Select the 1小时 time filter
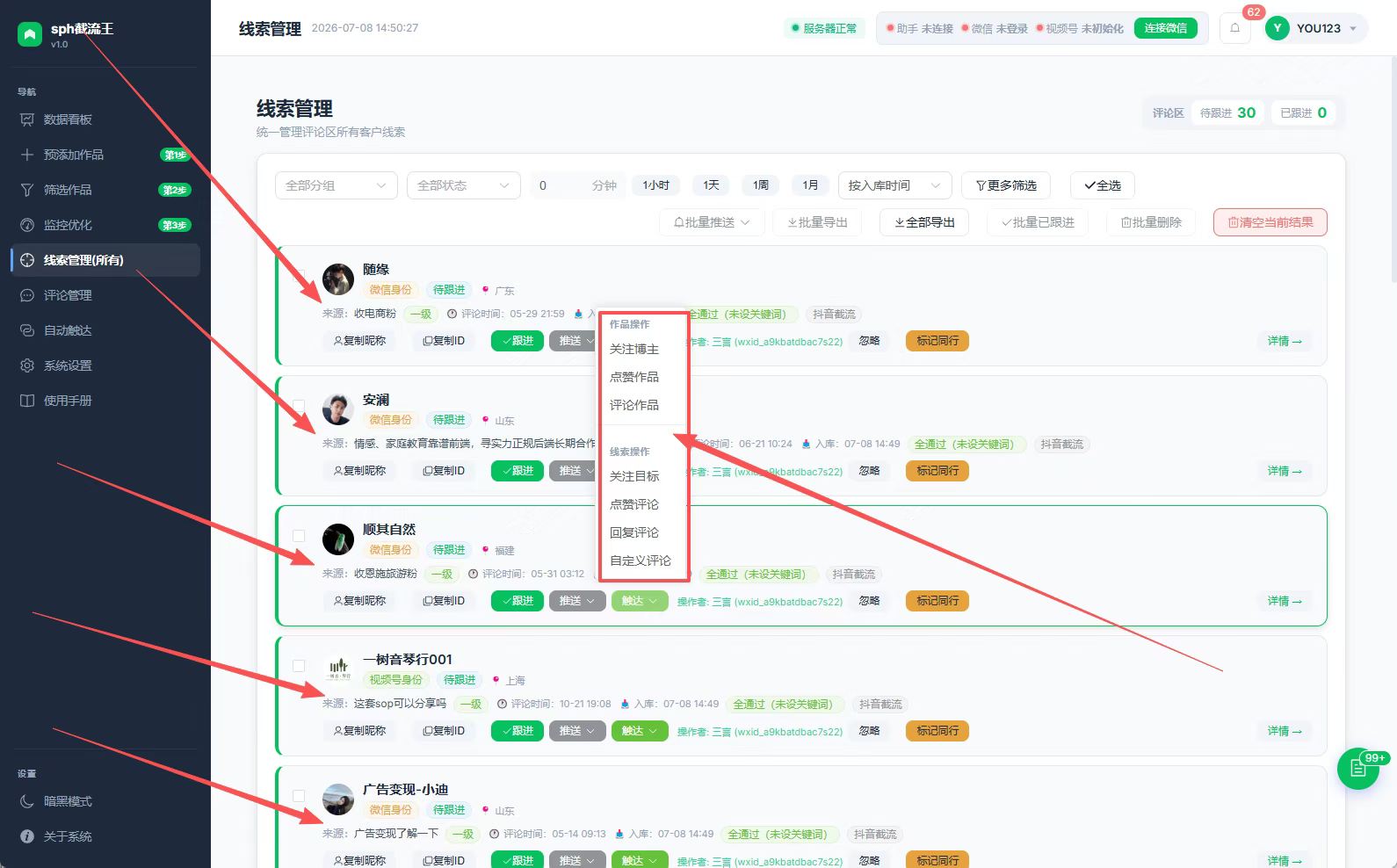This screenshot has width=1397, height=868. 655,185
